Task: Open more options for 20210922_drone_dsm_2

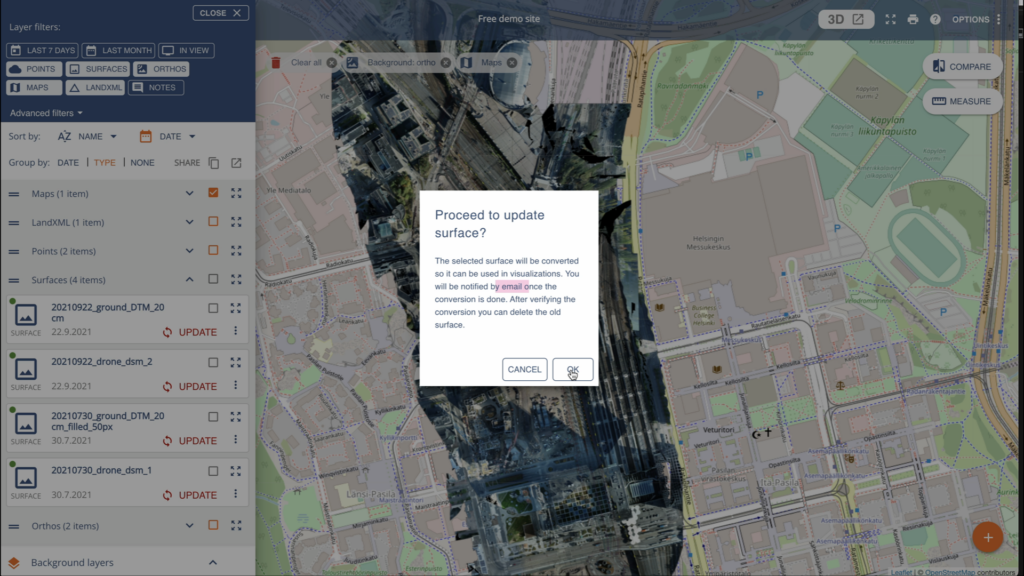Action: click(x=236, y=385)
